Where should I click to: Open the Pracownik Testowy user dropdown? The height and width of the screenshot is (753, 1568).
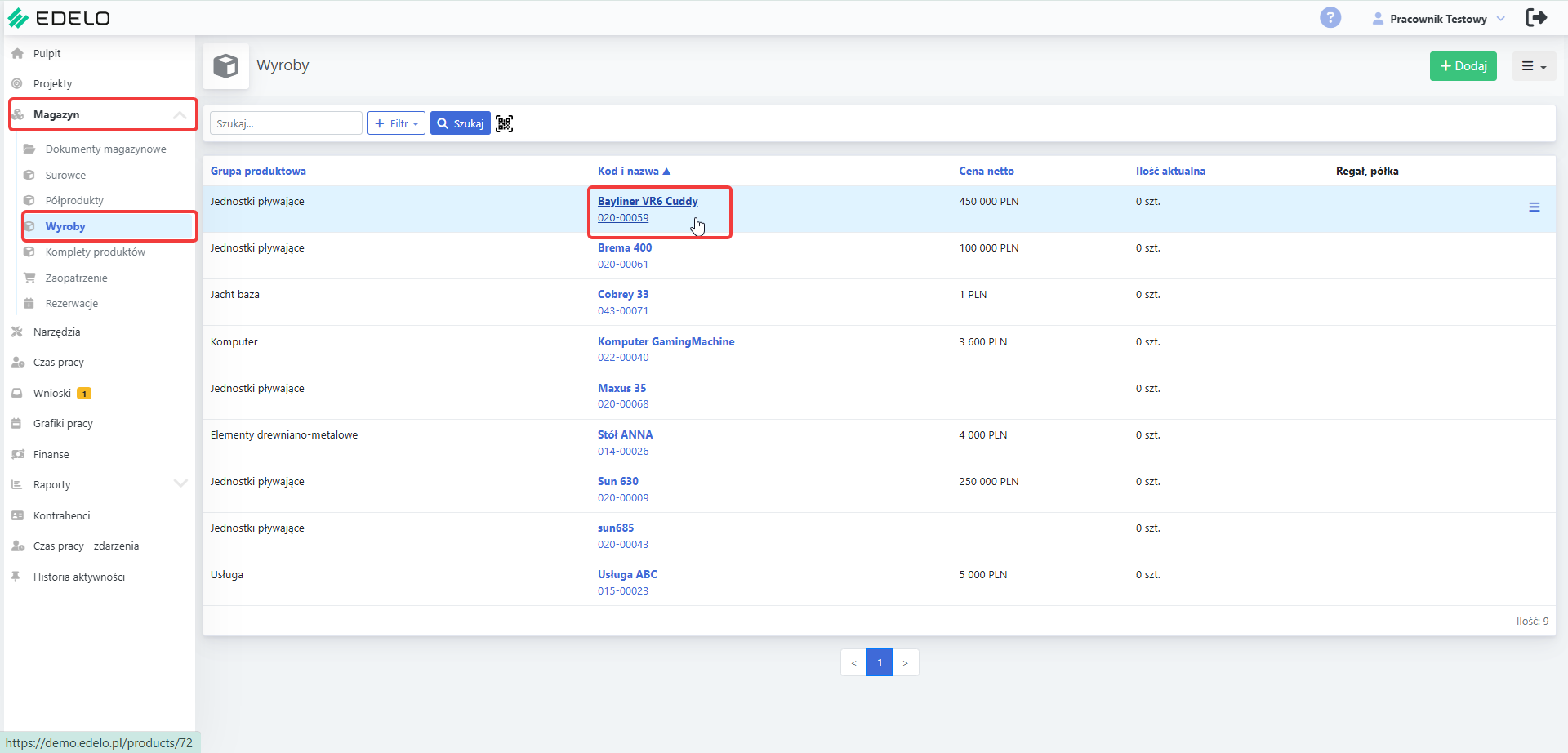[1438, 19]
